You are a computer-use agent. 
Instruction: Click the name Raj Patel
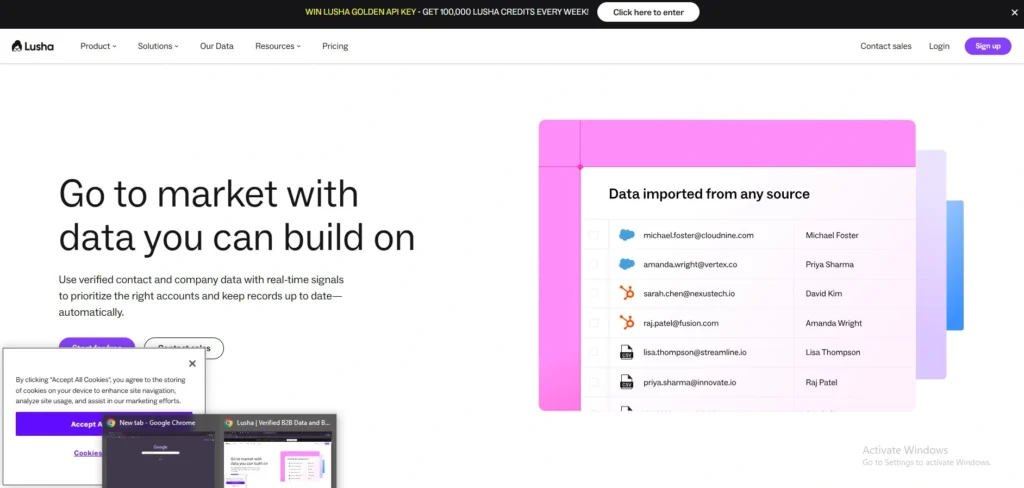pos(822,382)
